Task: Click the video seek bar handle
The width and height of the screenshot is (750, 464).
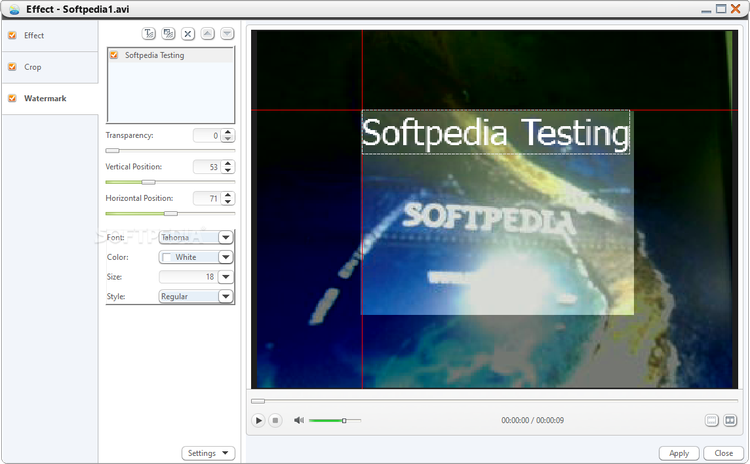Action: tap(258, 401)
